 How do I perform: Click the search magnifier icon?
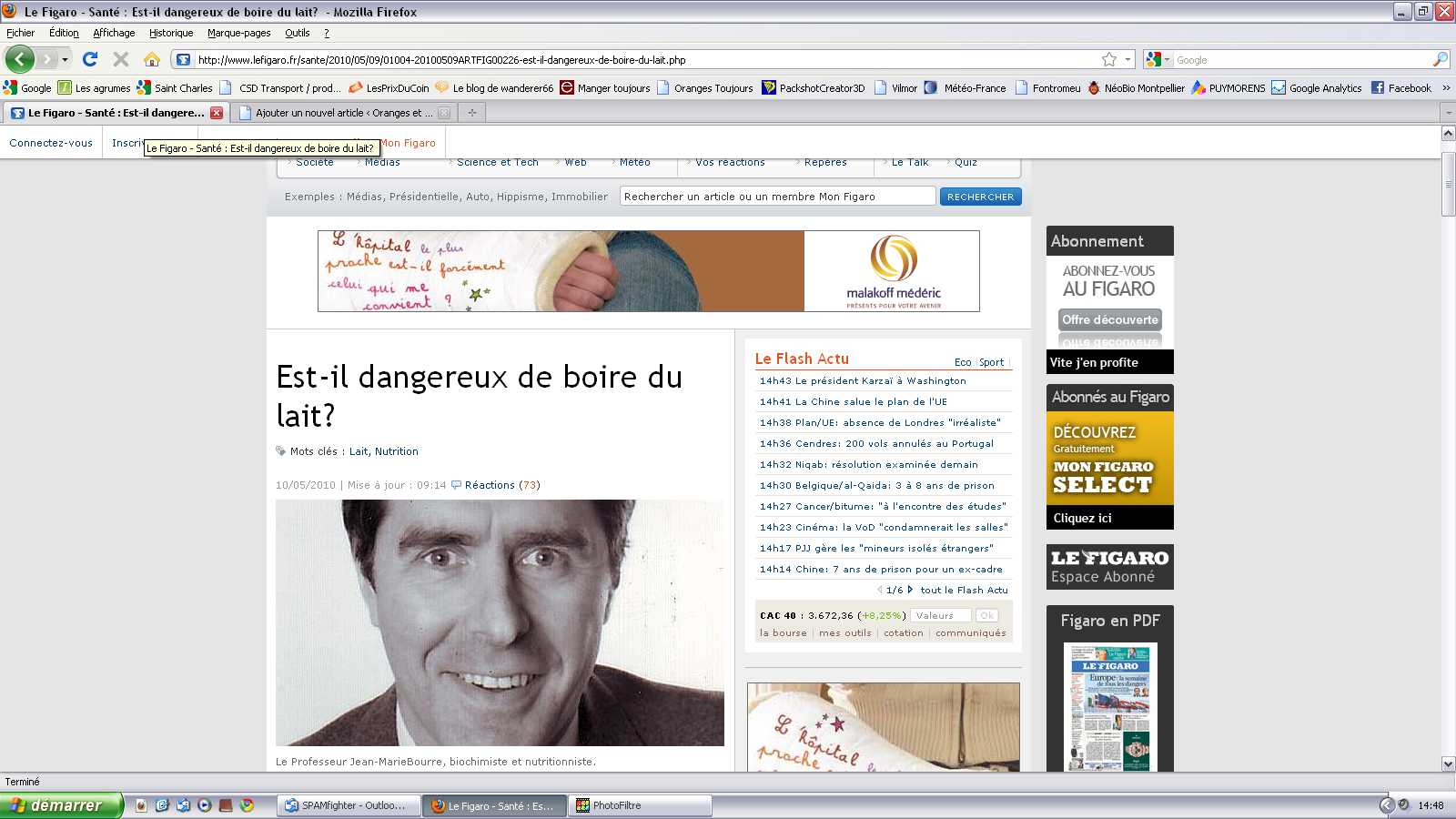[x=1440, y=59]
